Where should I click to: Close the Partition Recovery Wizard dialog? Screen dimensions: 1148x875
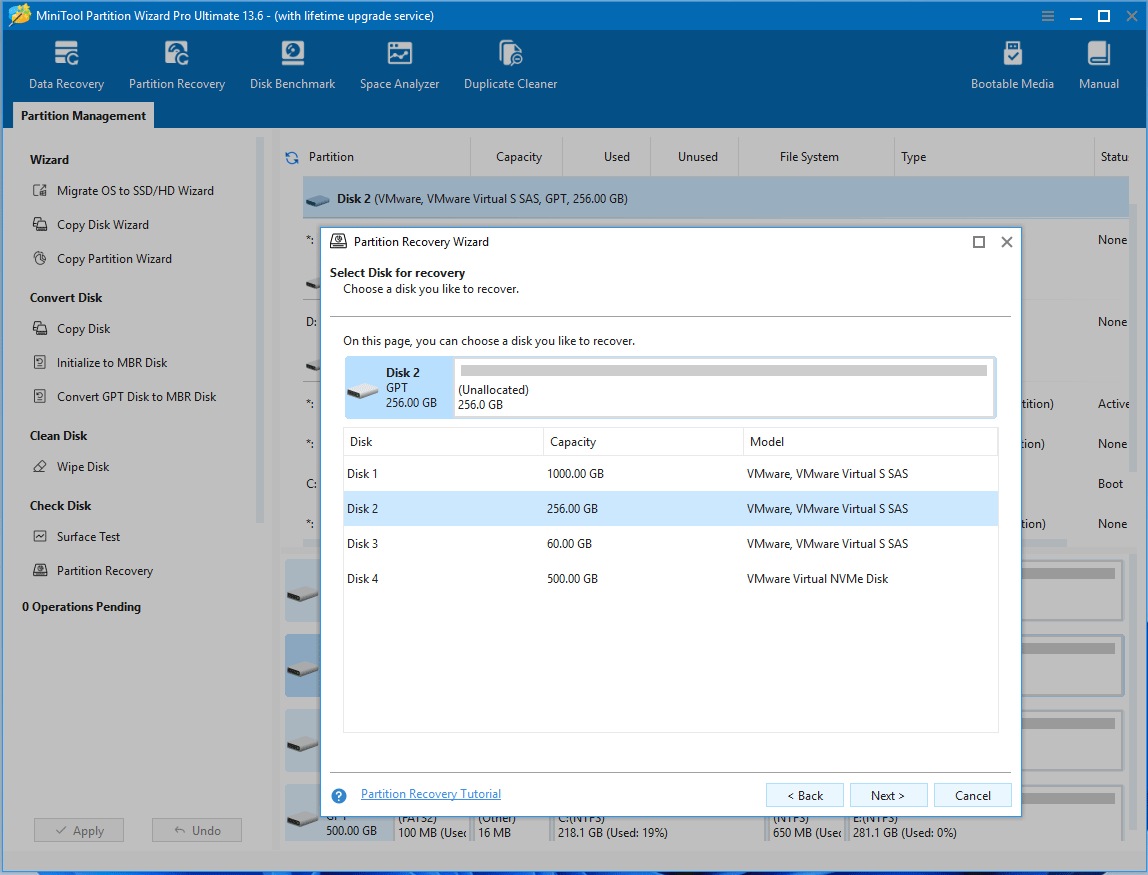(x=1007, y=242)
